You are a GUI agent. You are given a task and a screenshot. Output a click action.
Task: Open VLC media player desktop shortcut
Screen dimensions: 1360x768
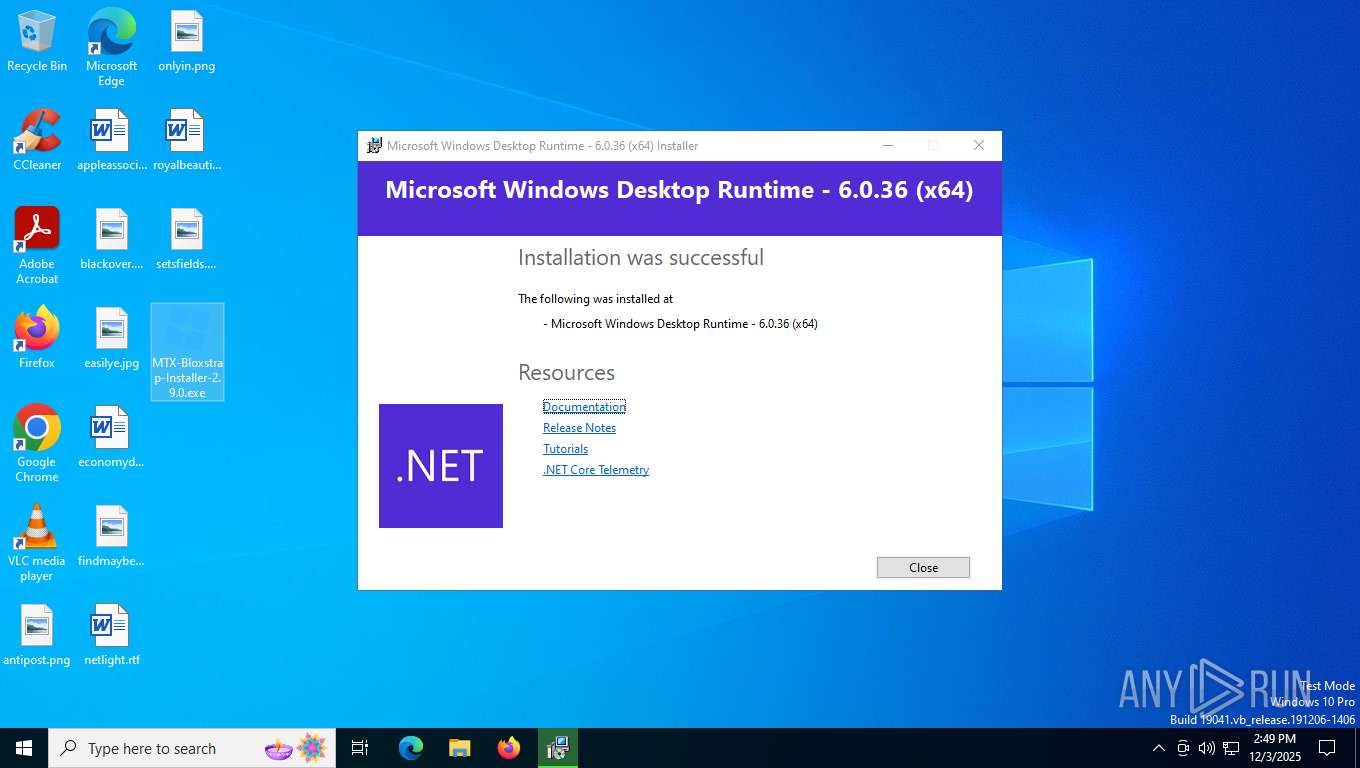tap(37, 542)
